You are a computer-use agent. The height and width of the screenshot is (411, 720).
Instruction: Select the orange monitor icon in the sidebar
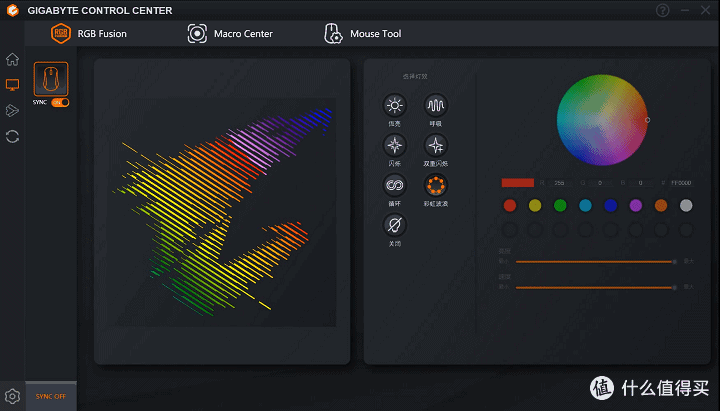pos(12,85)
